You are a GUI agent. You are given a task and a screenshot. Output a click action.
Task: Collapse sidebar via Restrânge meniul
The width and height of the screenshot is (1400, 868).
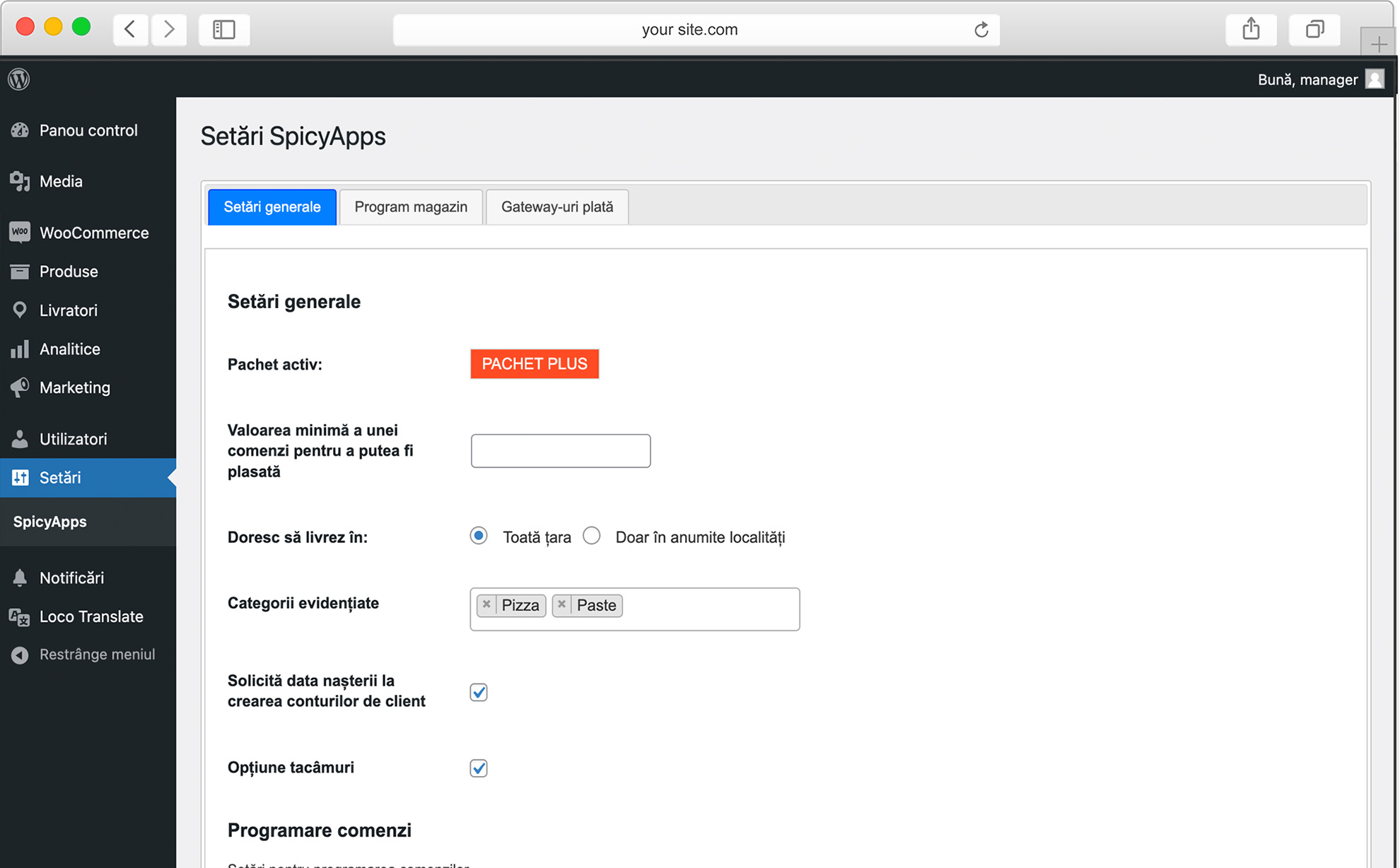click(x=88, y=655)
